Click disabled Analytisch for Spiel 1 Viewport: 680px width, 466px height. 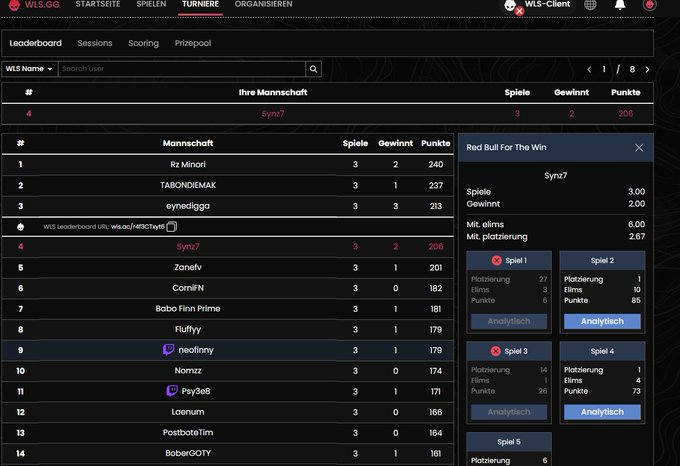[x=509, y=321]
